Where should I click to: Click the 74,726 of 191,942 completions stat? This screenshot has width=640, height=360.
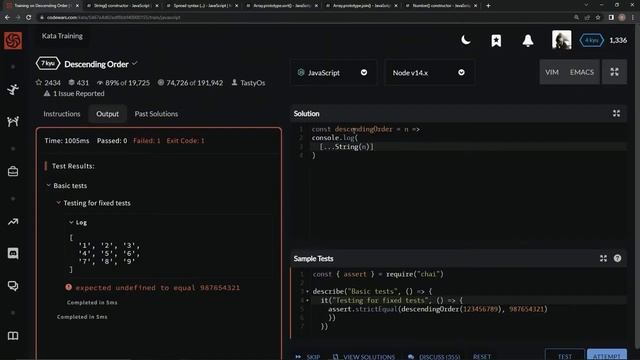190,83
